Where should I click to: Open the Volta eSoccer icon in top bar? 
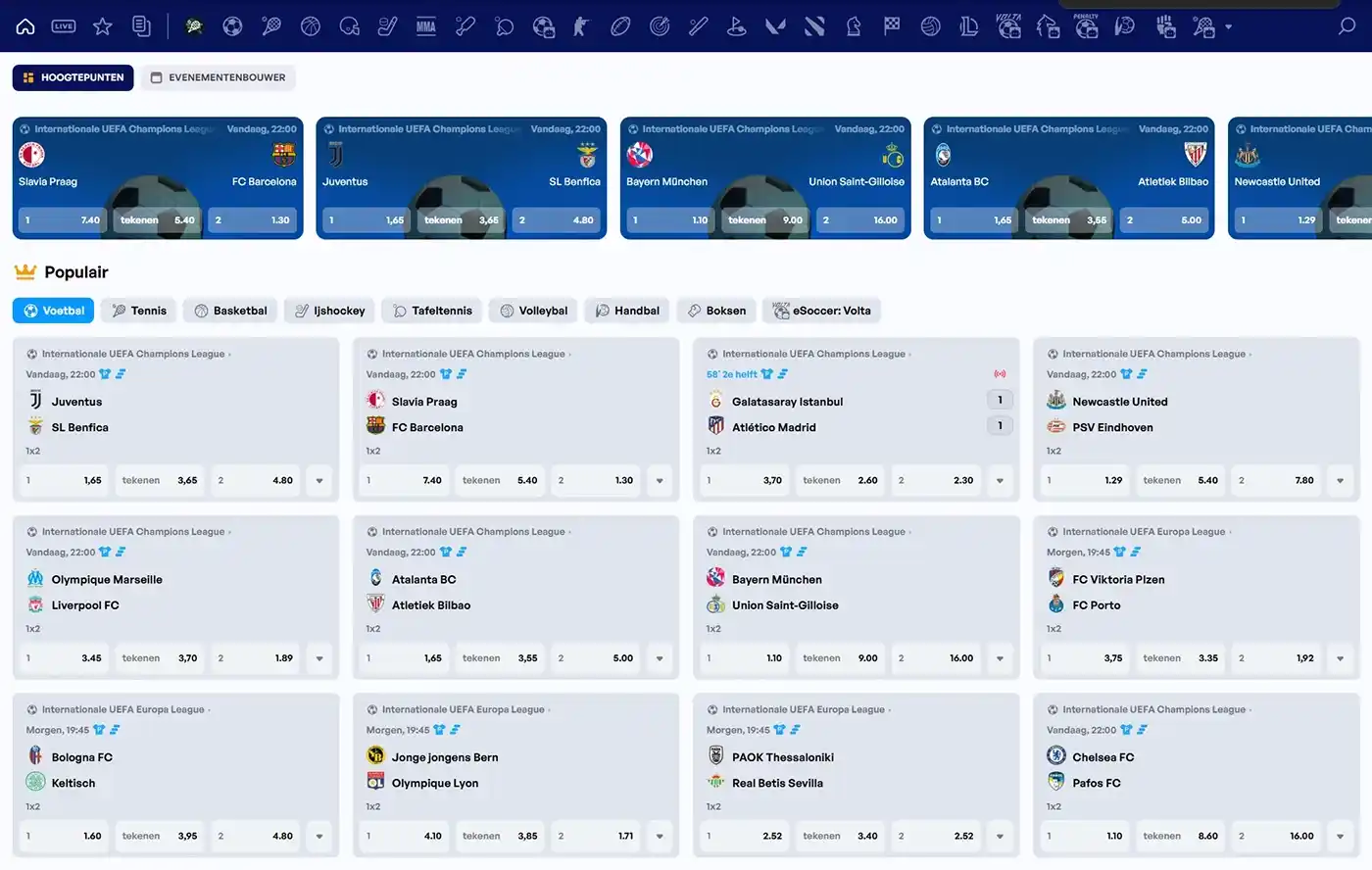[1008, 26]
